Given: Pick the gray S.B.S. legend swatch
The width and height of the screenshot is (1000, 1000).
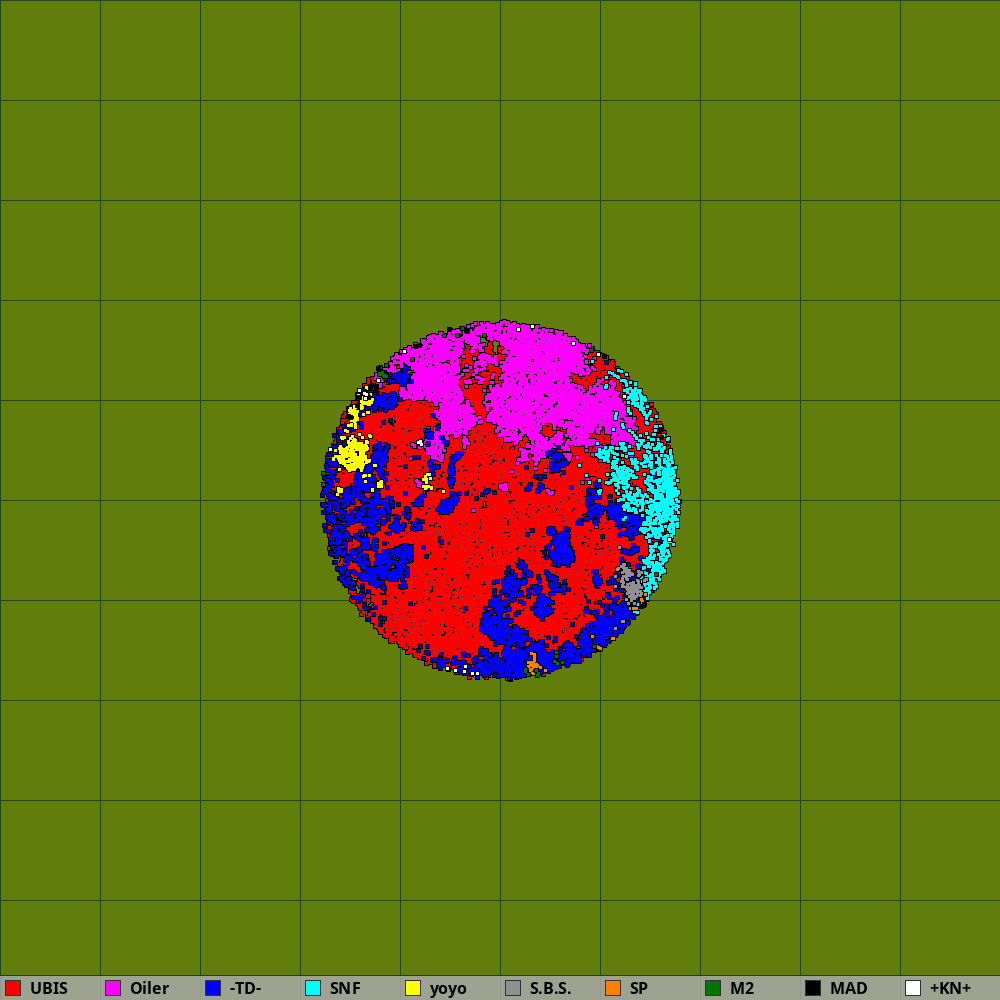Looking at the screenshot, I should point(513,988).
